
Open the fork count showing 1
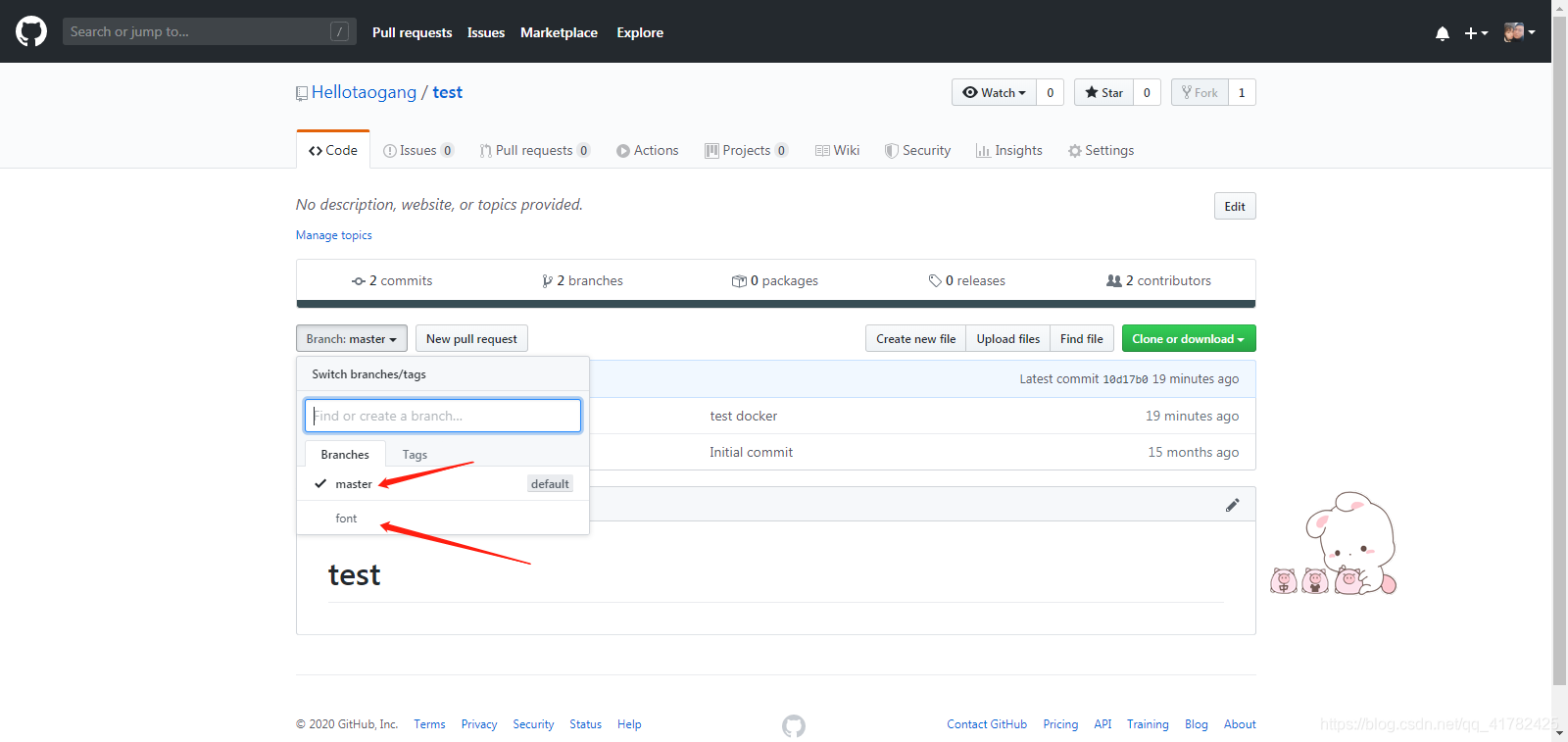[1242, 92]
